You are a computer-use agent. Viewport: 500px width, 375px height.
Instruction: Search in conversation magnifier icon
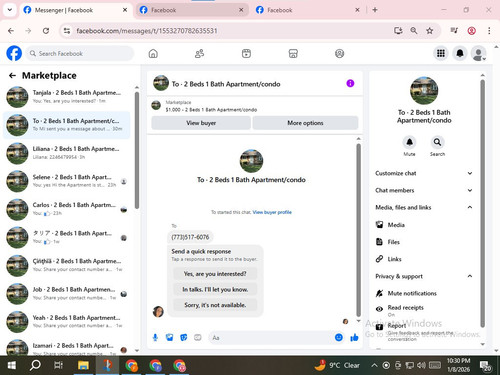437,142
